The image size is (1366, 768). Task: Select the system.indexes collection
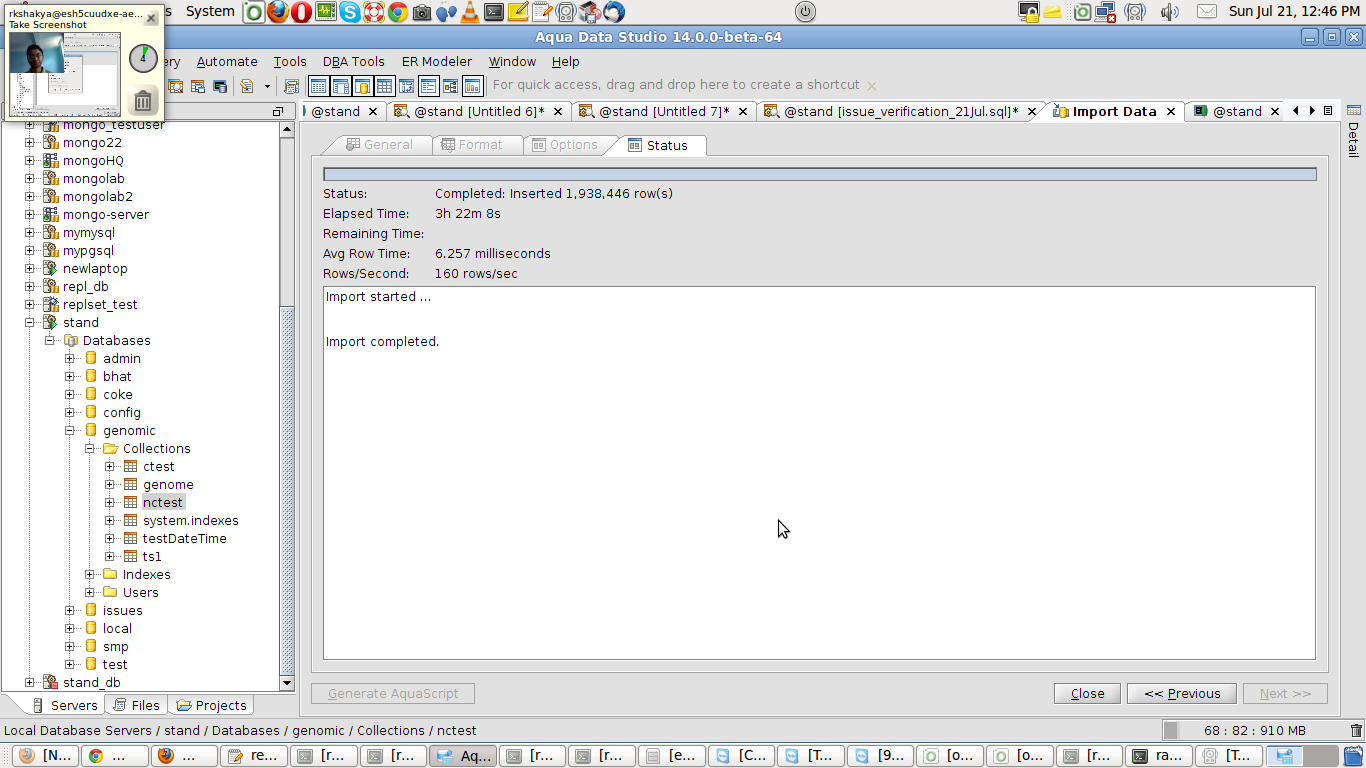click(x=190, y=520)
